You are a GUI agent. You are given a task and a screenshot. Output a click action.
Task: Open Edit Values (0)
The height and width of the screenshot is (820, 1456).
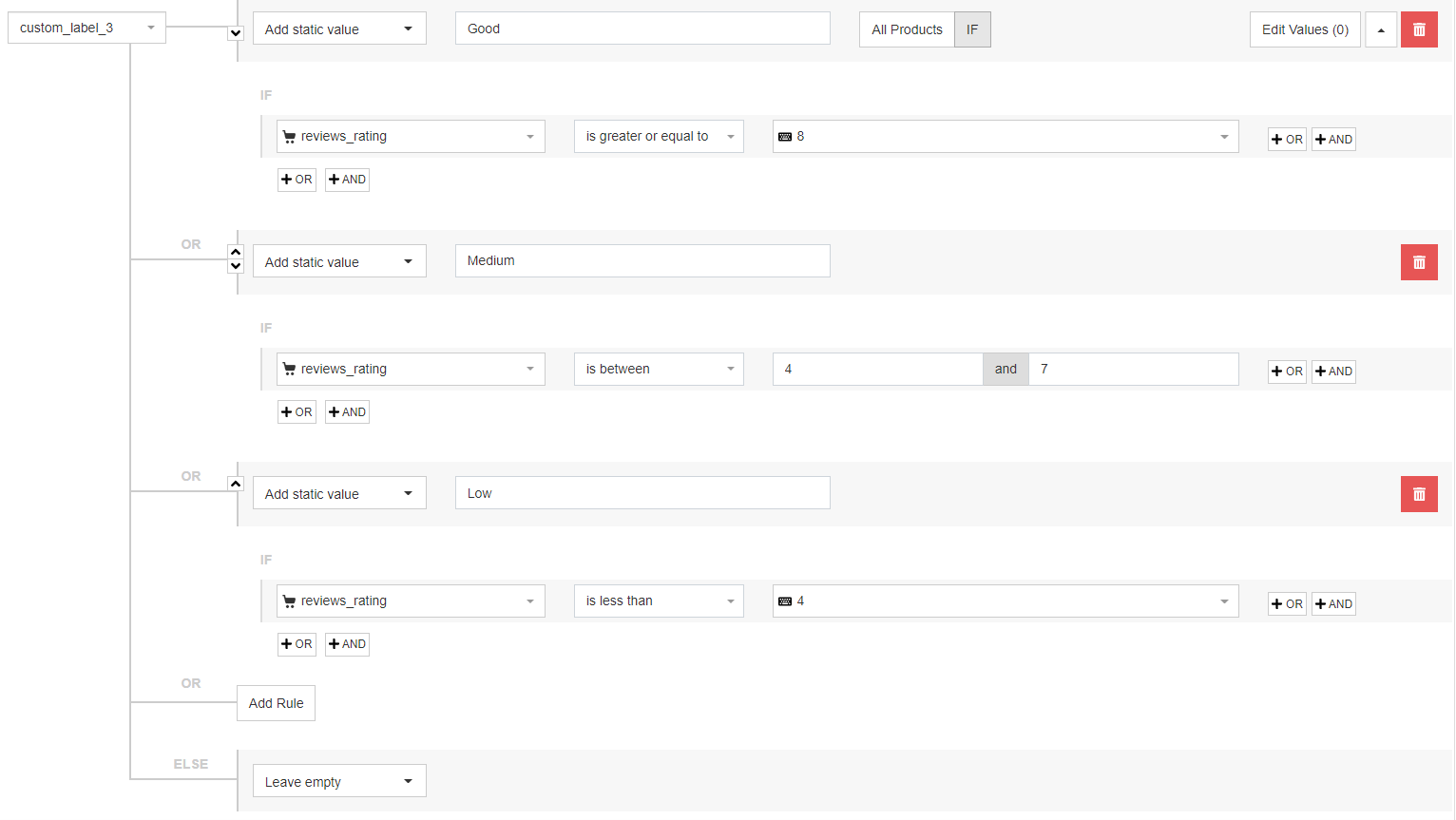point(1304,29)
